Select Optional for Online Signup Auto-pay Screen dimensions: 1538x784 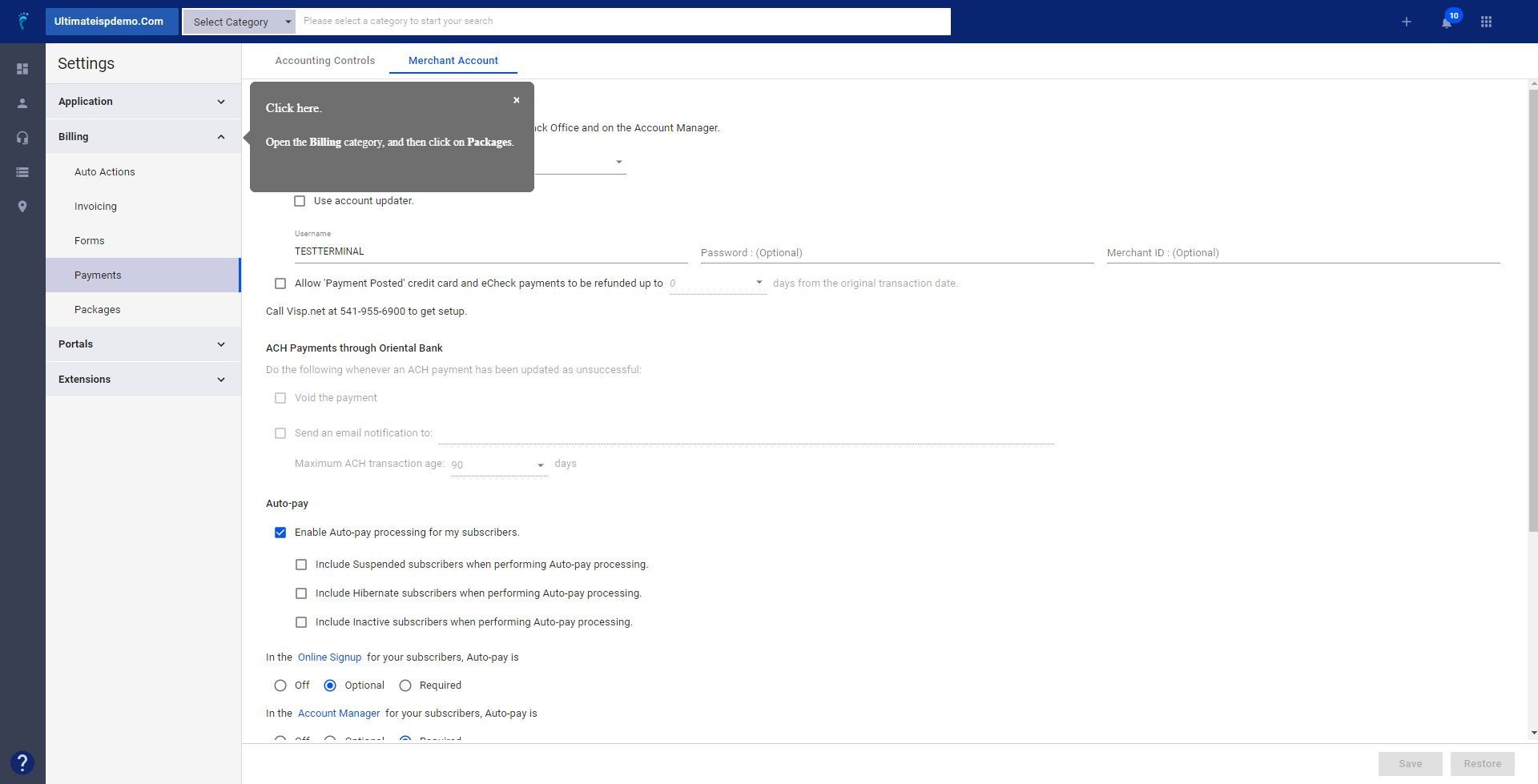[x=330, y=685]
